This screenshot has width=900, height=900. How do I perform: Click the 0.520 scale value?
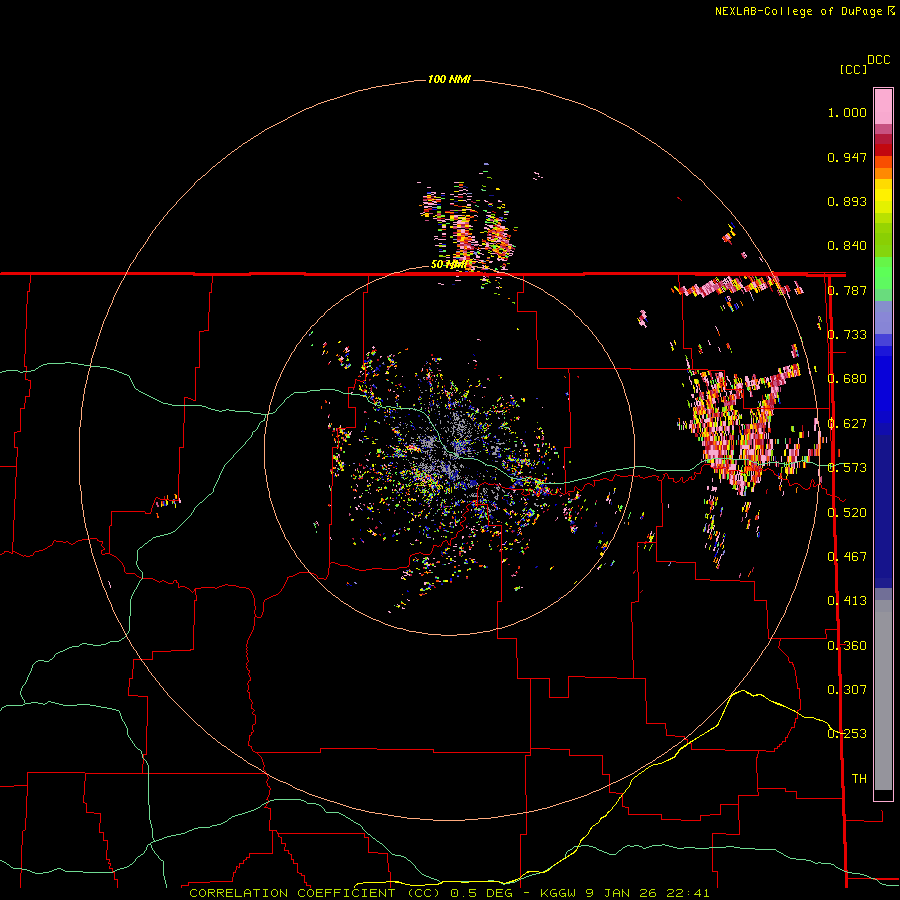[x=847, y=513]
